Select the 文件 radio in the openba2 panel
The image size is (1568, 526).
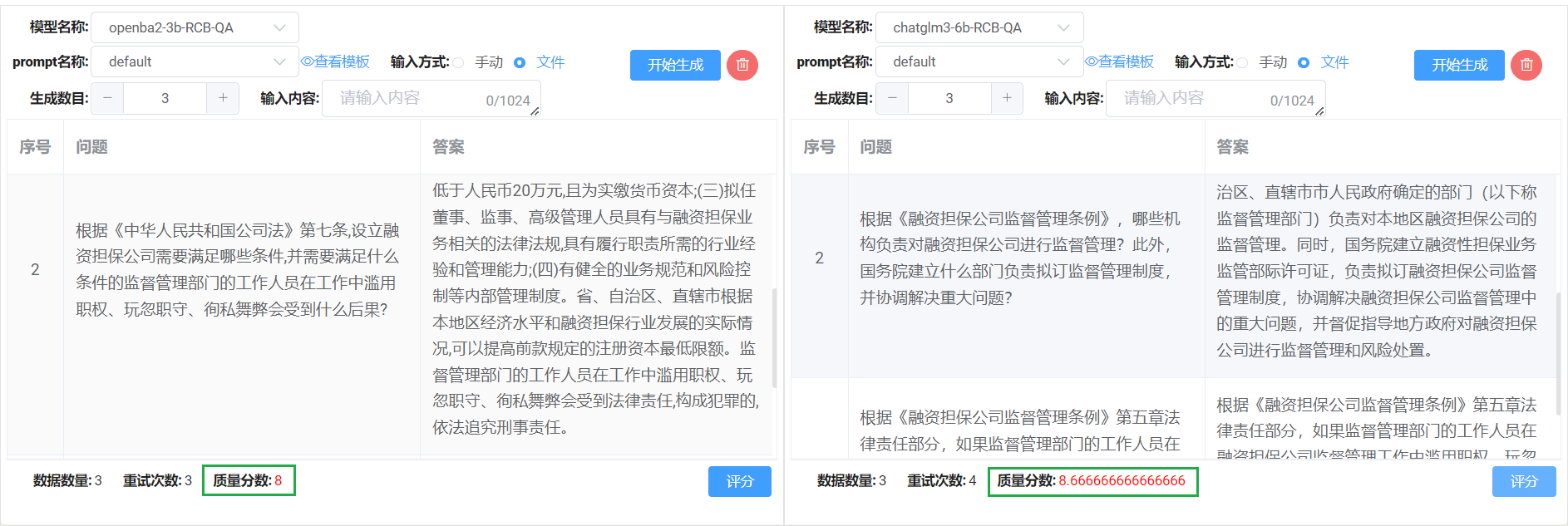520,62
